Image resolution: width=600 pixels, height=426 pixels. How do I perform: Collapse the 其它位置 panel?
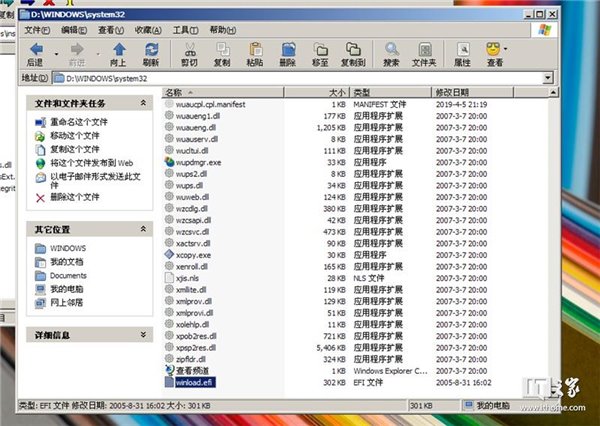[143, 229]
